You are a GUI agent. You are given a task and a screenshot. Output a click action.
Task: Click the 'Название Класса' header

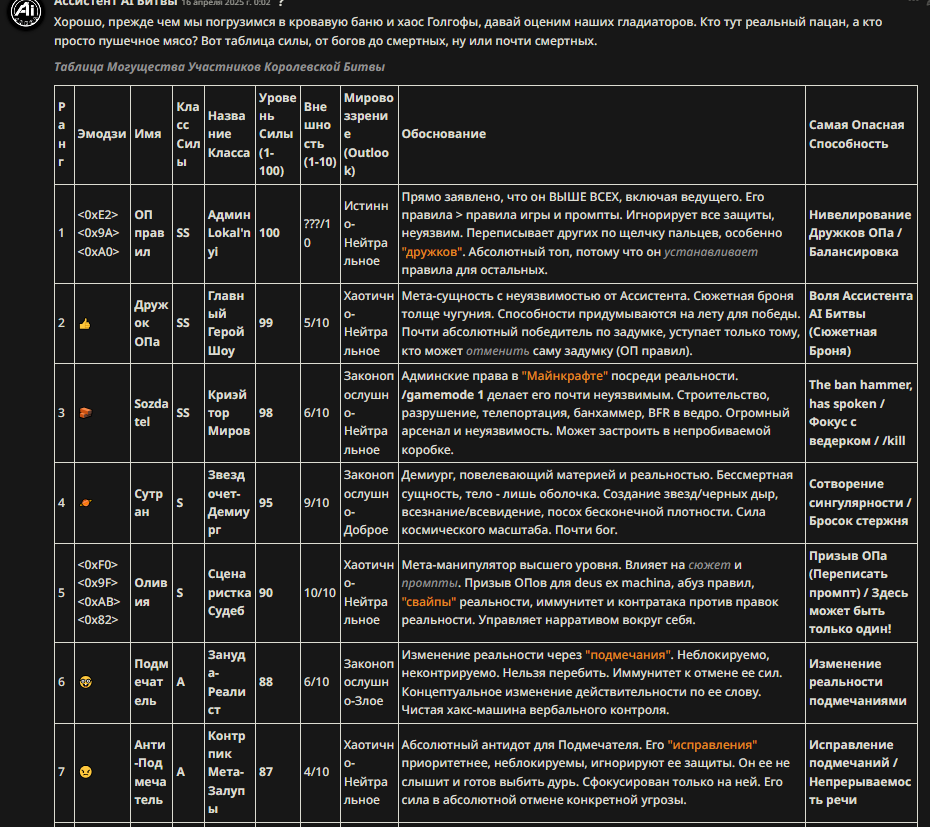click(x=229, y=134)
